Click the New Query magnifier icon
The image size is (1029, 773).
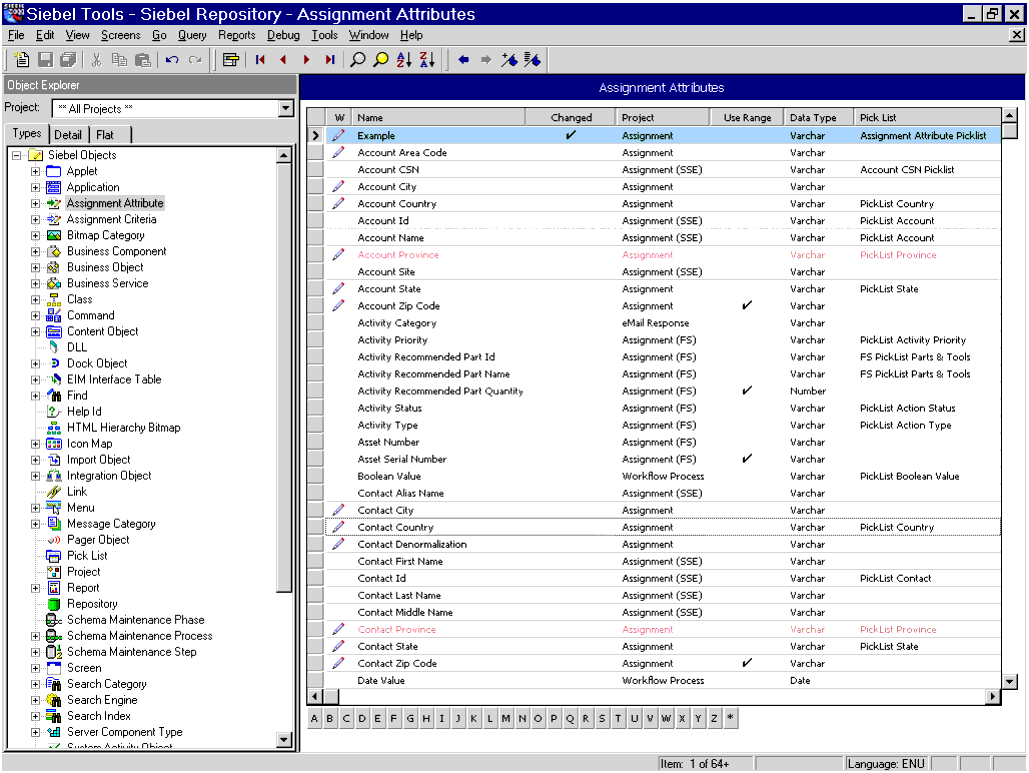click(357, 60)
